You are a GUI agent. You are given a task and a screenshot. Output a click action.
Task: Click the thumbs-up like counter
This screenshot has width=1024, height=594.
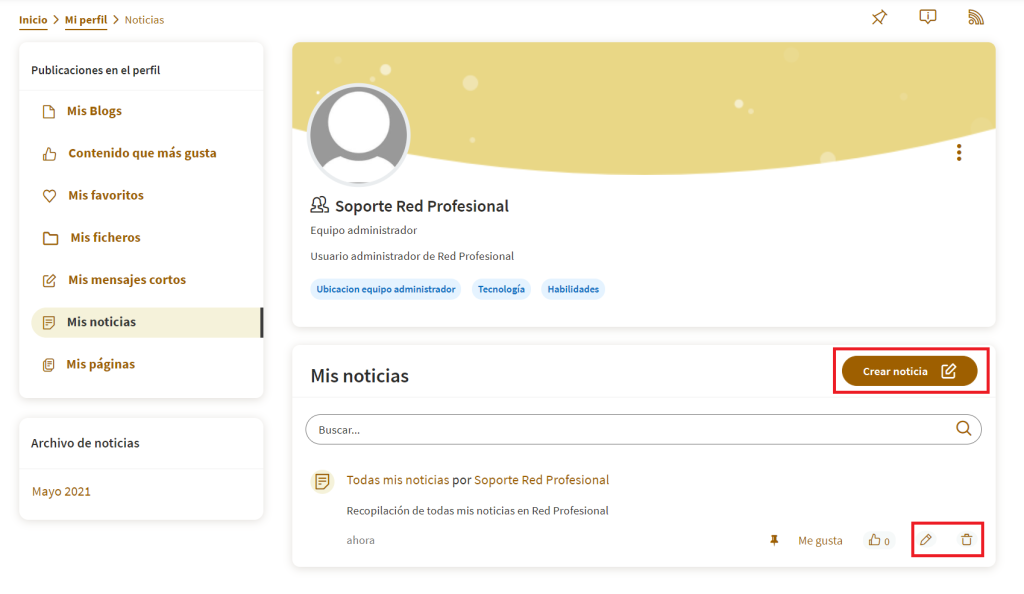pyautogui.click(x=879, y=540)
